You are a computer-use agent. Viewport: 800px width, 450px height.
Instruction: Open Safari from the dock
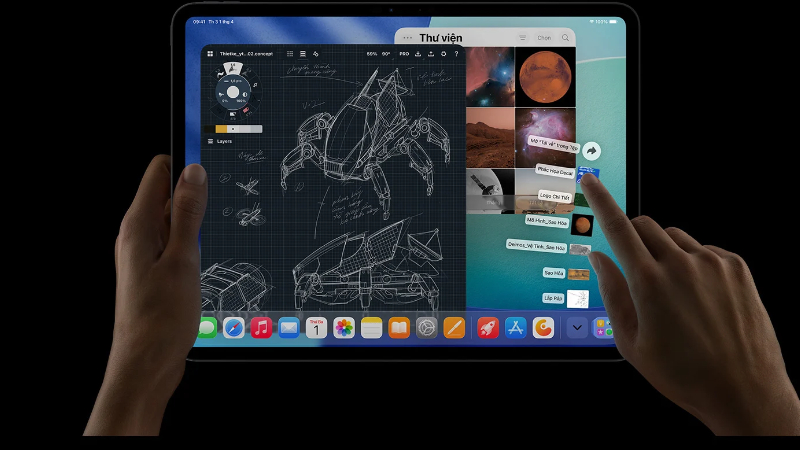coord(234,328)
